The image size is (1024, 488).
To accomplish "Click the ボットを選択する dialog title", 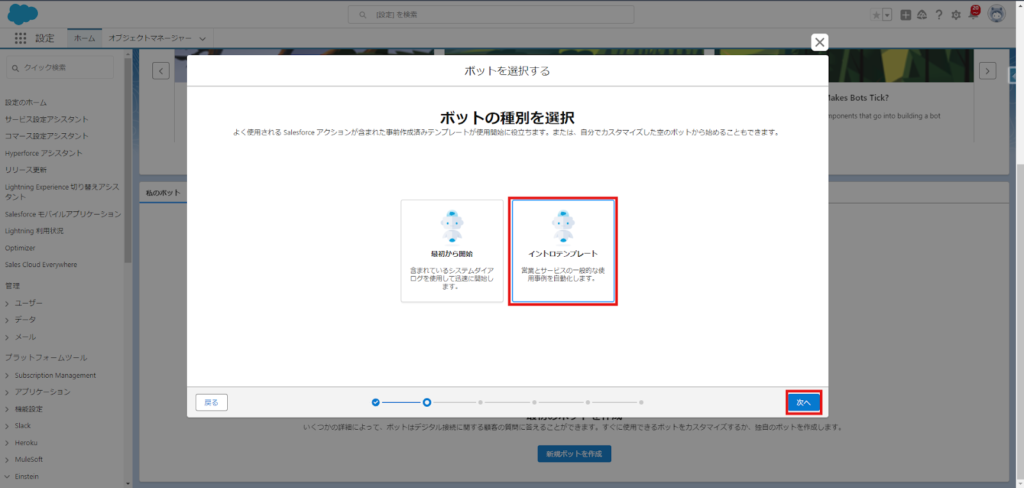I will click(x=507, y=71).
